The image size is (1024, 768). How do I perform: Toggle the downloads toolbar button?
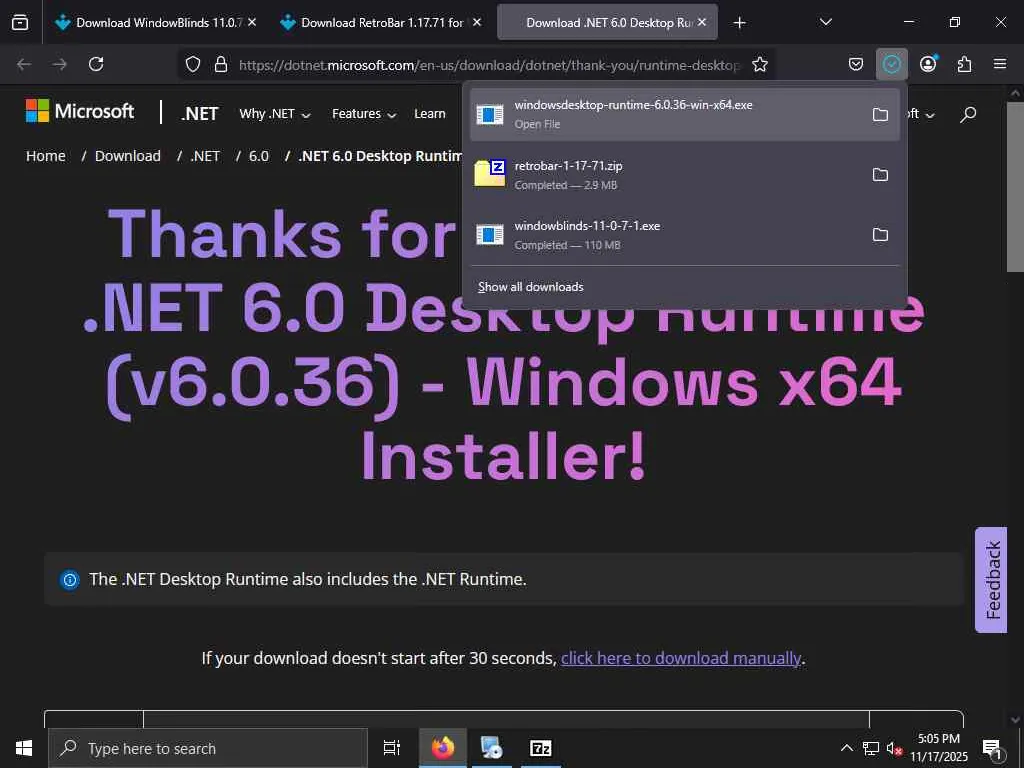coord(891,64)
